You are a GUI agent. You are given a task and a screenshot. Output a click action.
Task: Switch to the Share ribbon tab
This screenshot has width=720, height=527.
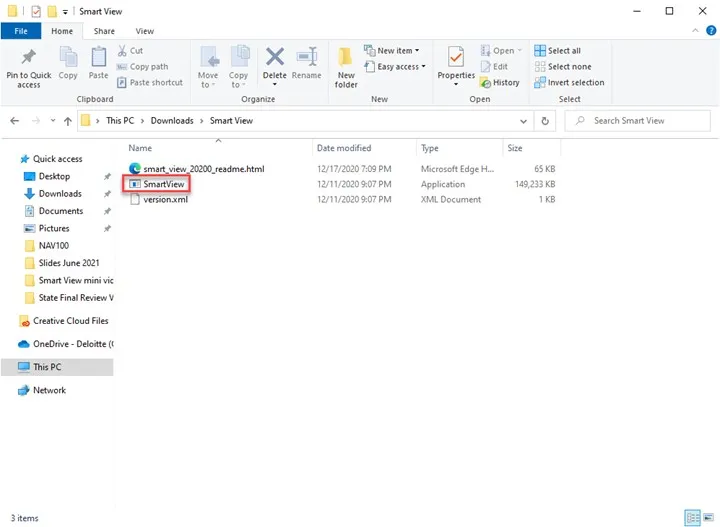(x=104, y=31)
